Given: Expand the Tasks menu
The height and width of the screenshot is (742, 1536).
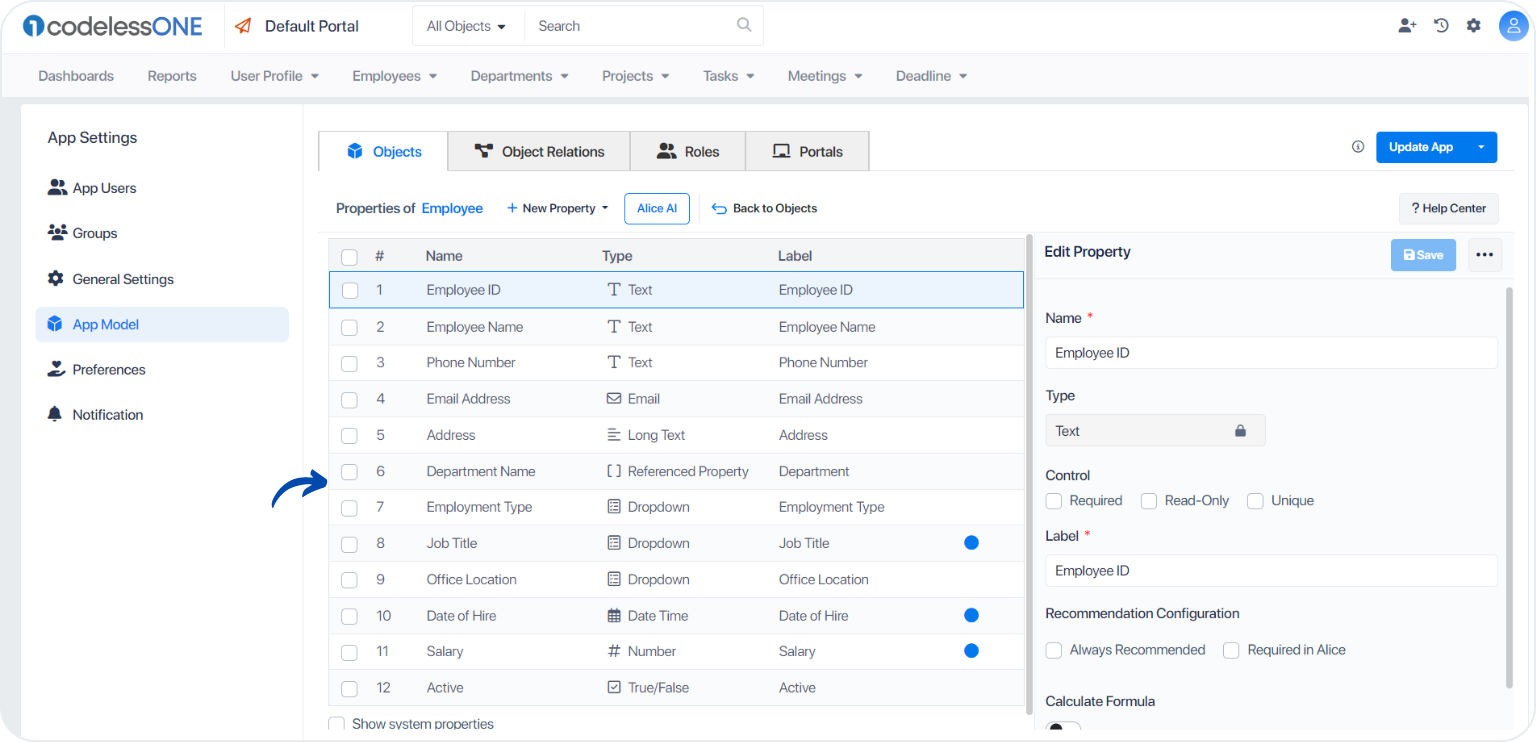Looking at the screenshot, I should 729,76.
